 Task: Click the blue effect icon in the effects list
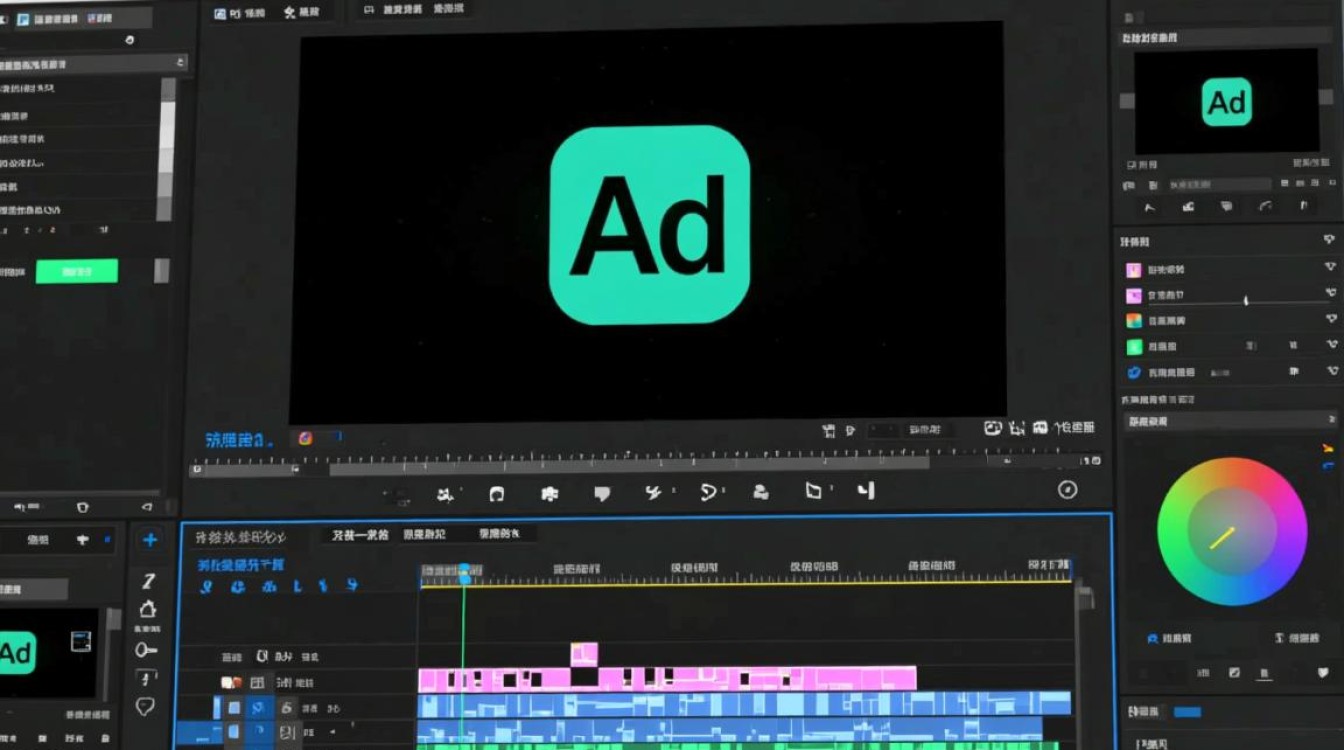pos(1134,372)
